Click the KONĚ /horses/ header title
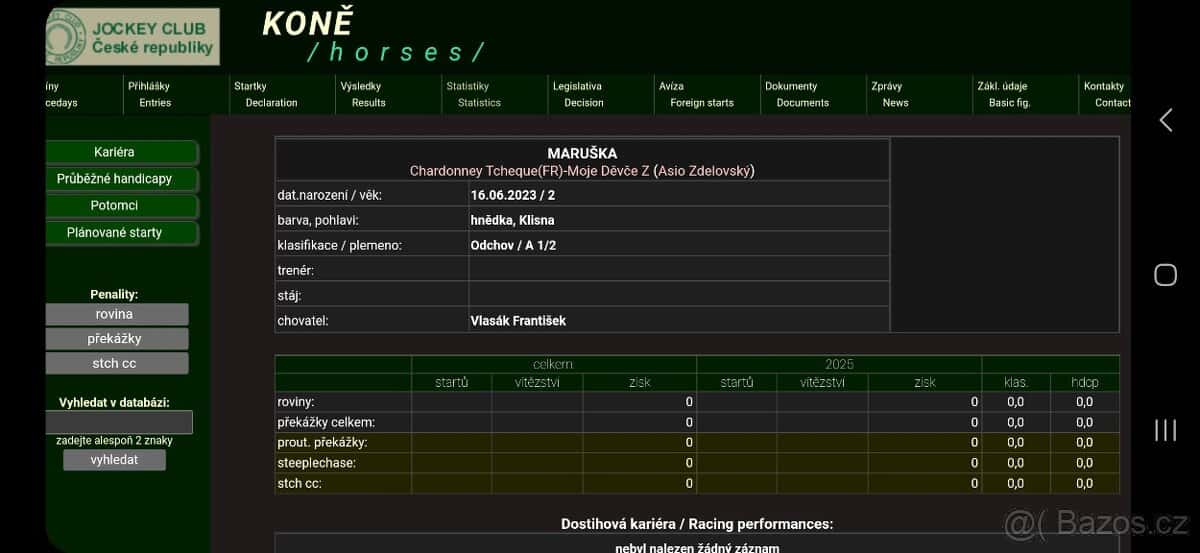 pos(372,36)
